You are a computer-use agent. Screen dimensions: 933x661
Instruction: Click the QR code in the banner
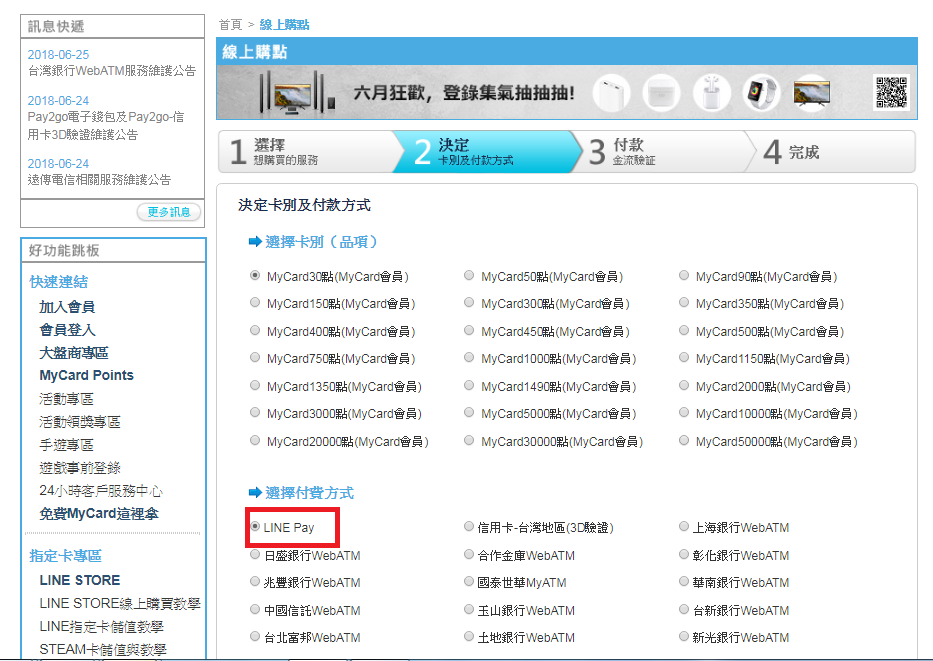(x=891, y=92)
